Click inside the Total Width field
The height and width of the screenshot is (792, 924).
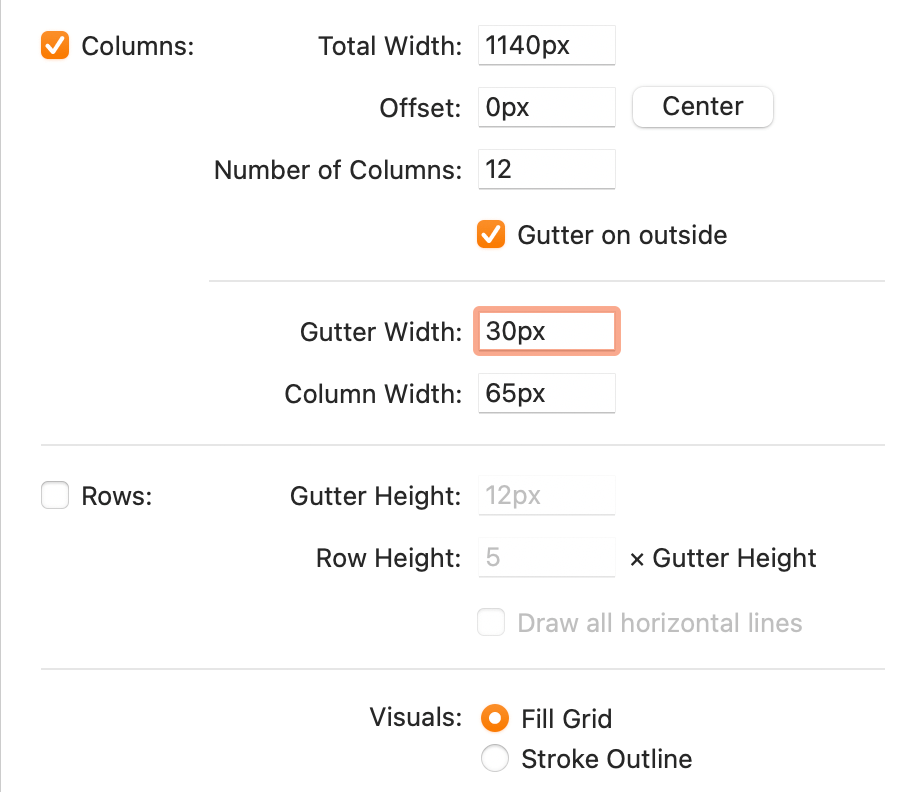click(x=546, y=45)
